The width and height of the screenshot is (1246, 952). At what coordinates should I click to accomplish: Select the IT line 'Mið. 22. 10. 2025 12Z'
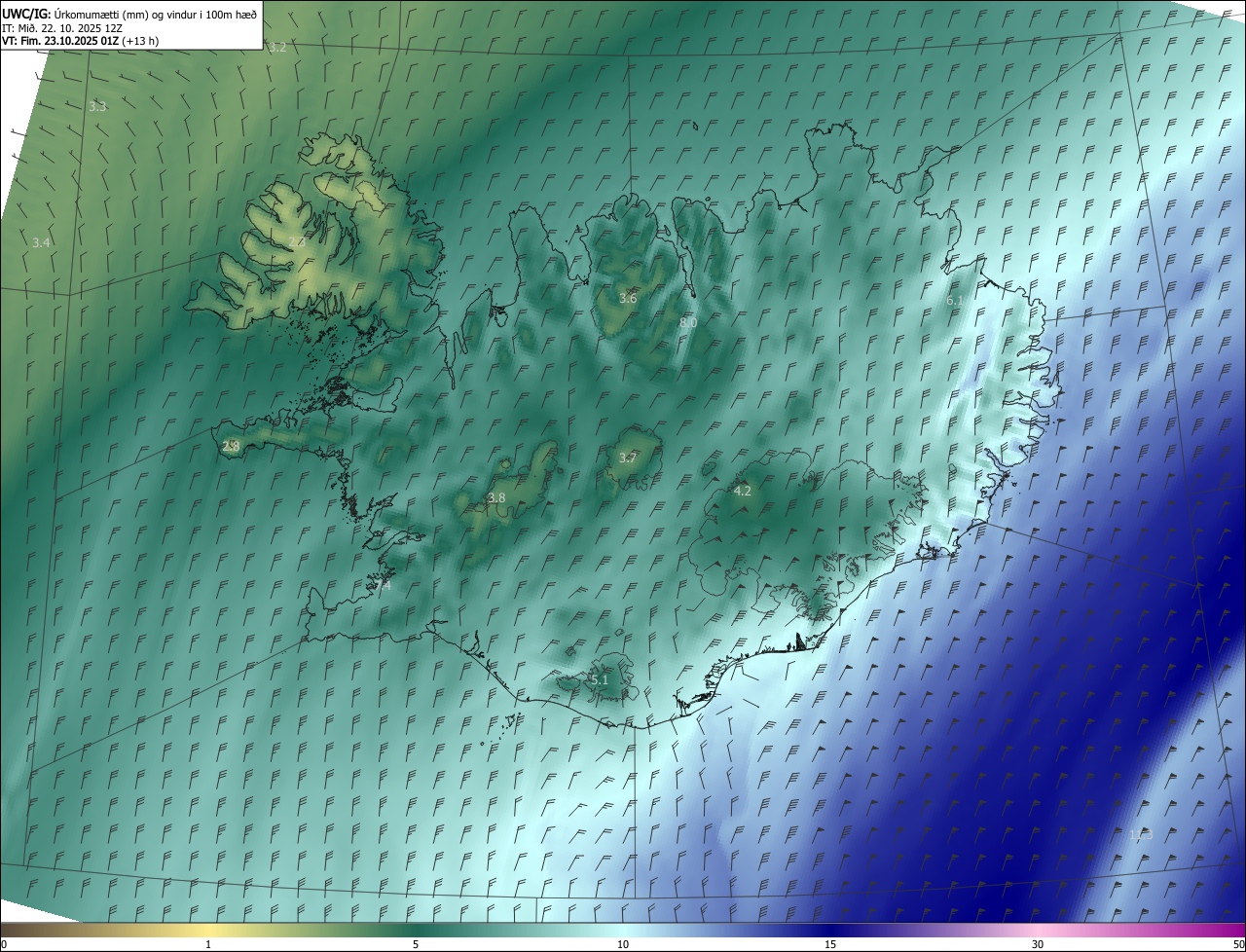pos(70,27)
